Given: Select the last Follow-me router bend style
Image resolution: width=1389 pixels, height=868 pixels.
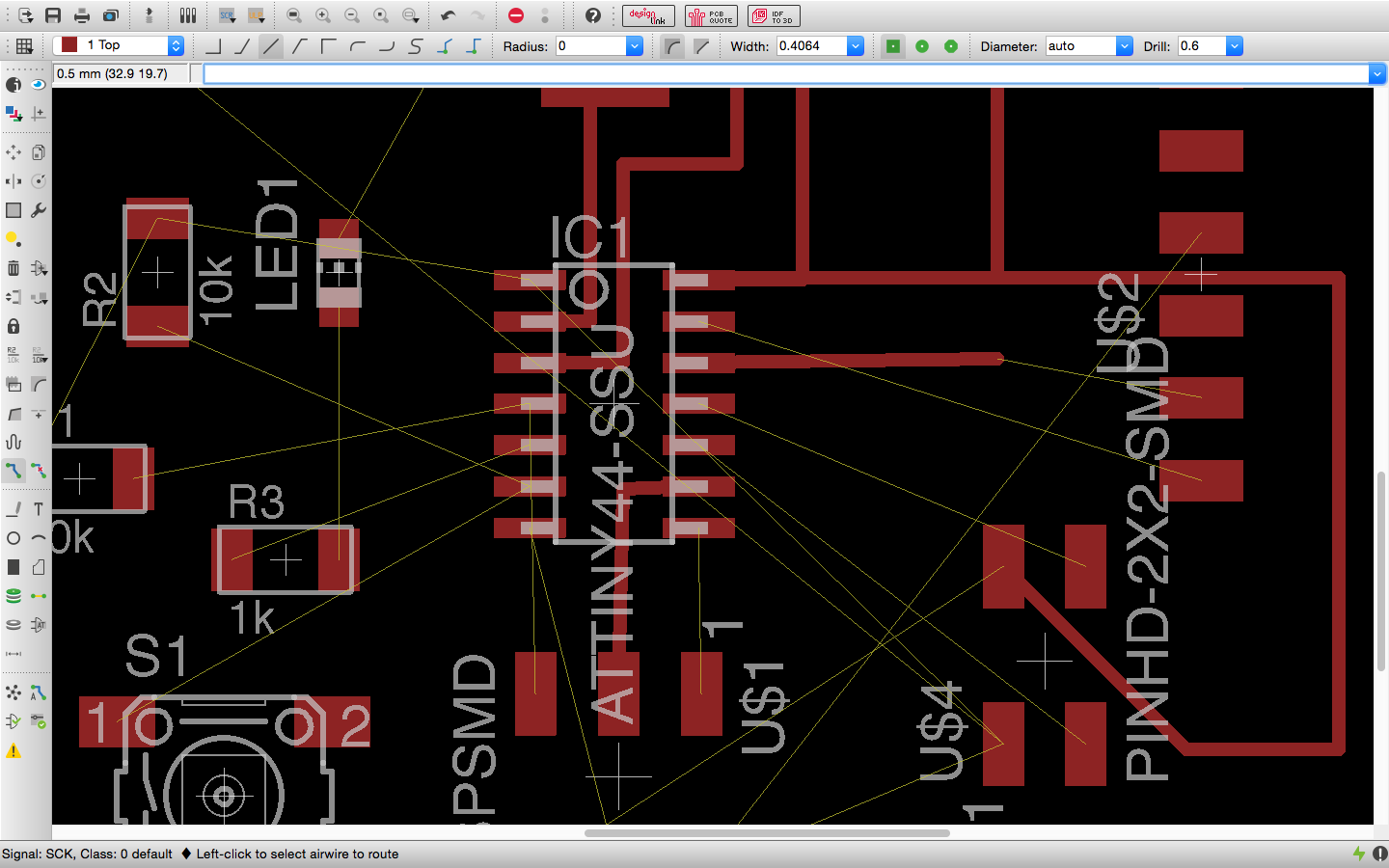Looking at the screenshot, I should [x=474, y=45].
